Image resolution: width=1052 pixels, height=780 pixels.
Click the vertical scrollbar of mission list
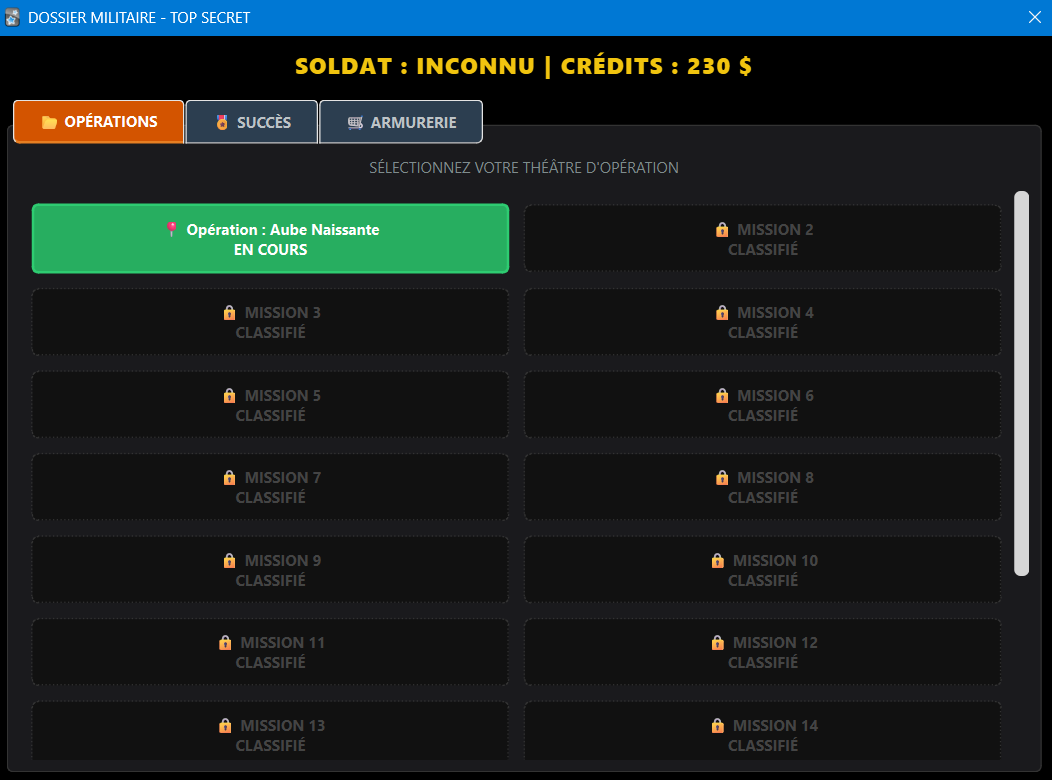click(1021, 383)
